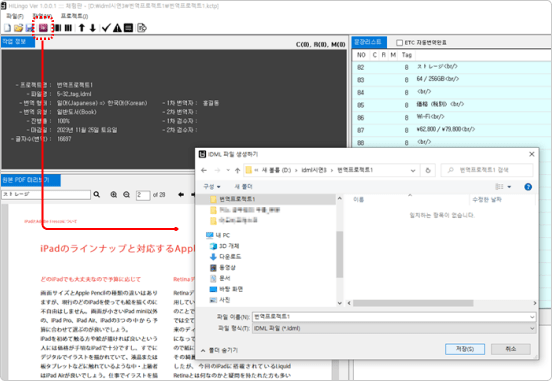Click the Save (S) button in dialog
552x381 pixels.
tap(465, 349)
